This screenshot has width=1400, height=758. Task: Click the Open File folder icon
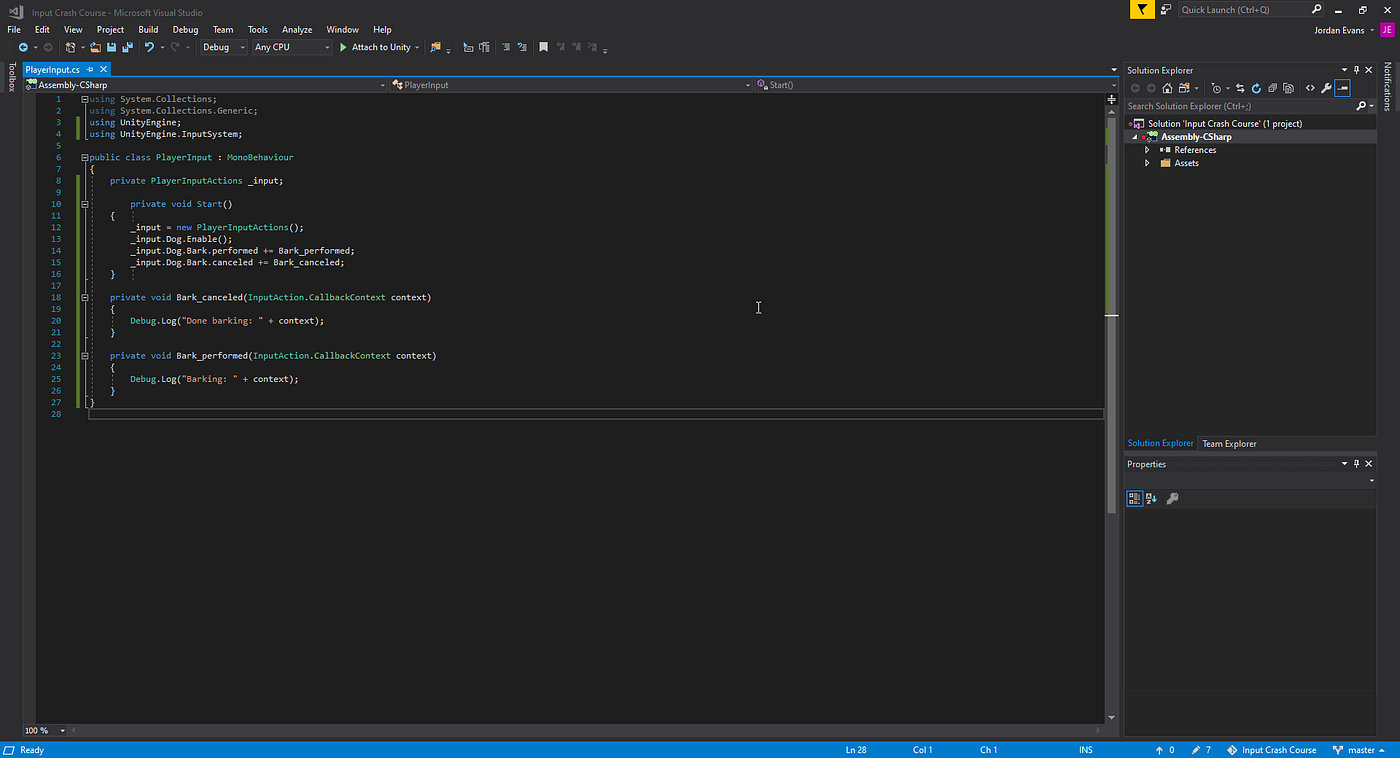(95, 47)
